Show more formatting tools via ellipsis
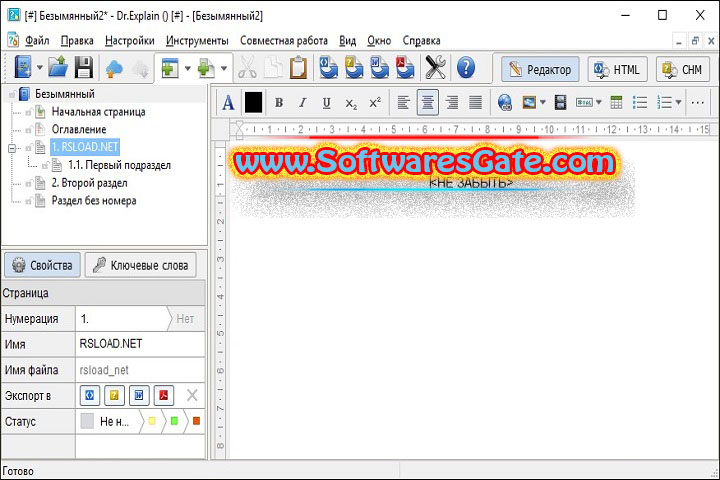Screen dimensions: 720x480 pos(698,102)
